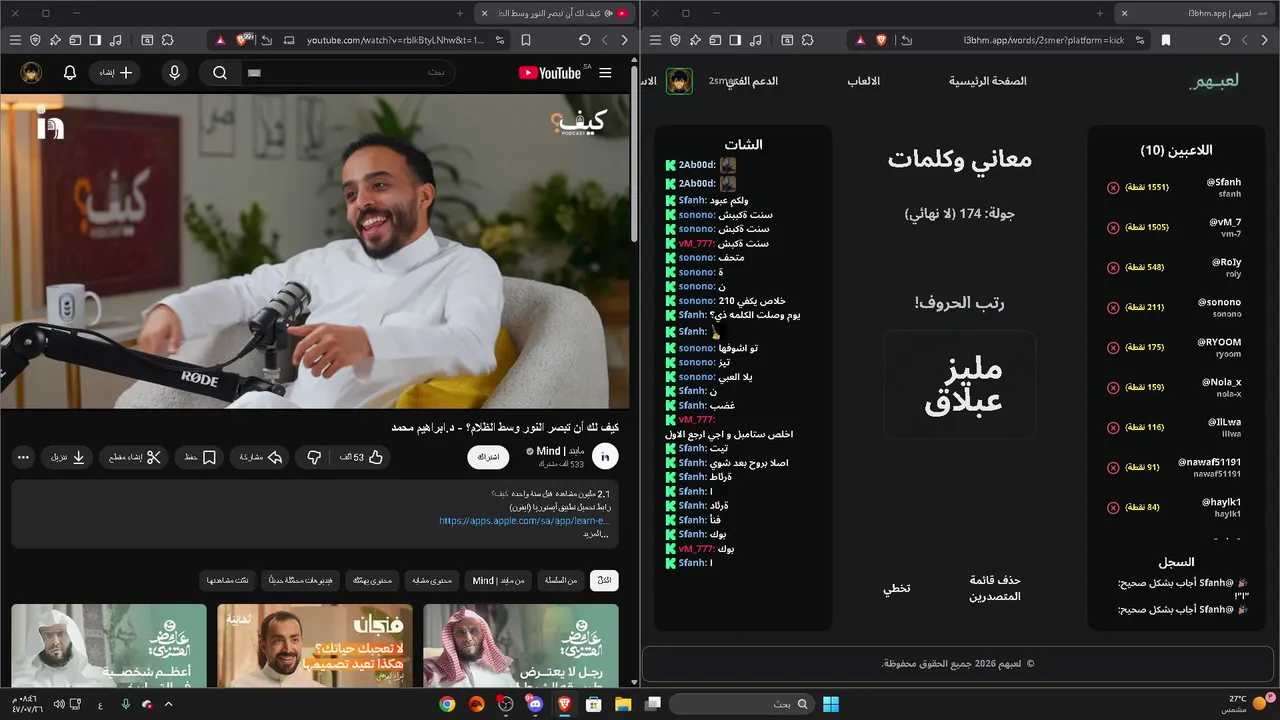Open الالعاب nav item
1280x720 pixels.
point(864,81)
